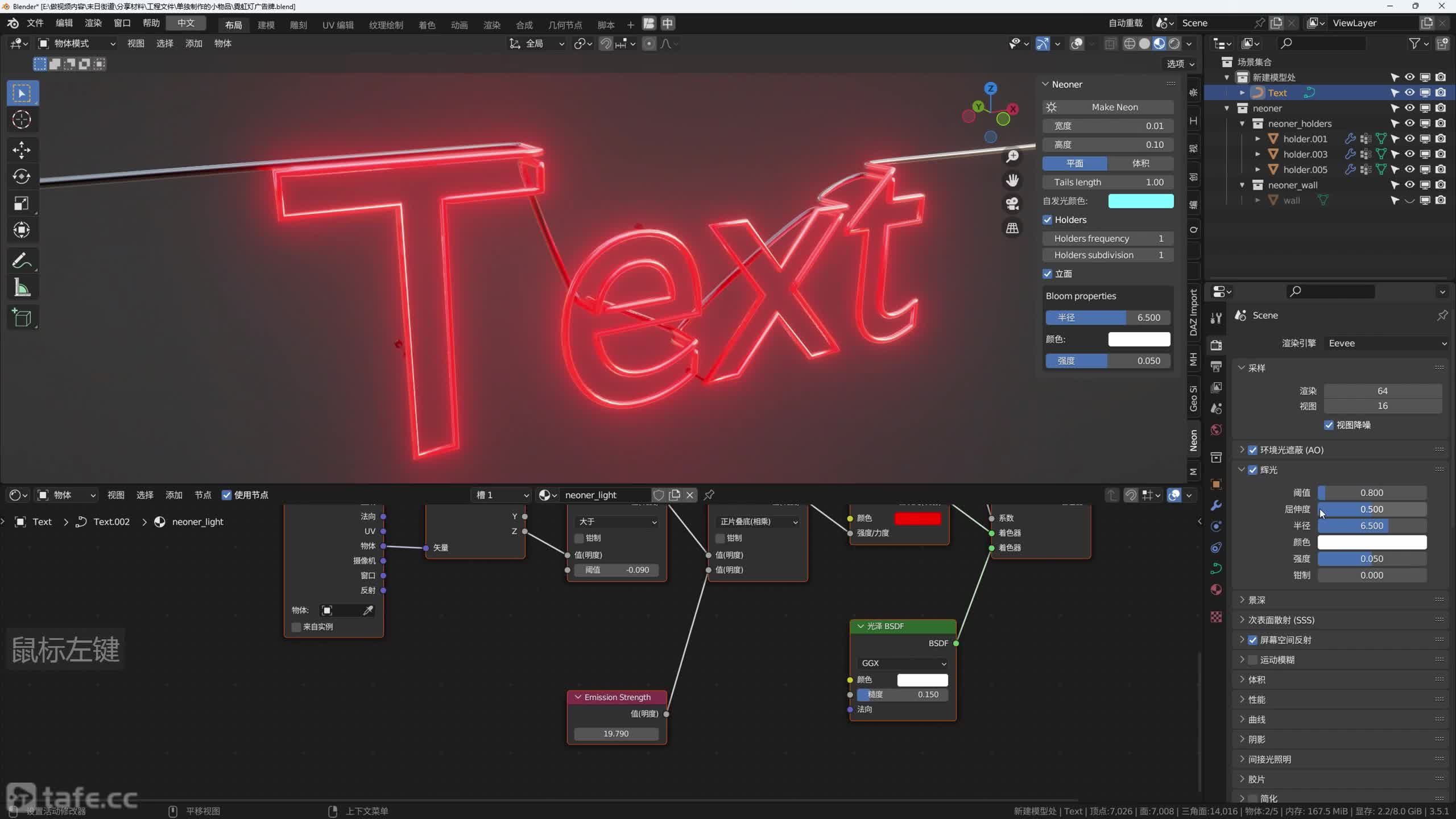The height and width of the screenshot is (819, 1456).
Task: Click the 选项 options button
Action: [x=1180, y=64]
